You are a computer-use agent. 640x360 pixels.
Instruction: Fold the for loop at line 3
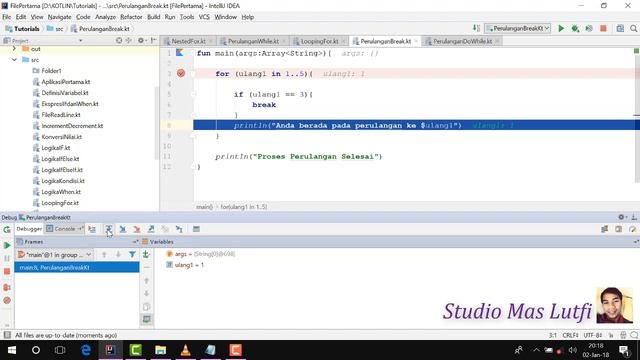coord(193,73)
